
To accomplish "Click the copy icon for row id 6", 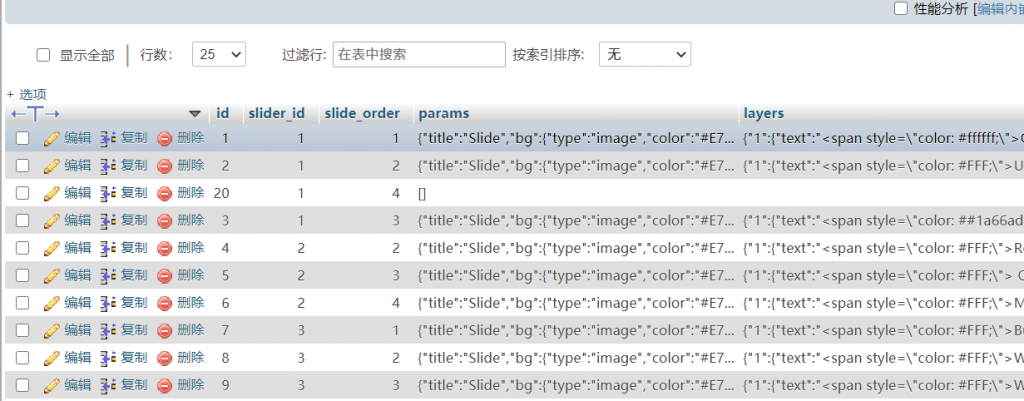I will coord(109,302).
